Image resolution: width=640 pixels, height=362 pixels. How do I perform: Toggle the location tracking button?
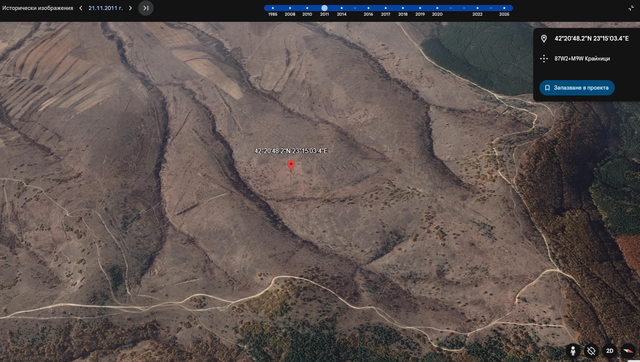[591, 351]
